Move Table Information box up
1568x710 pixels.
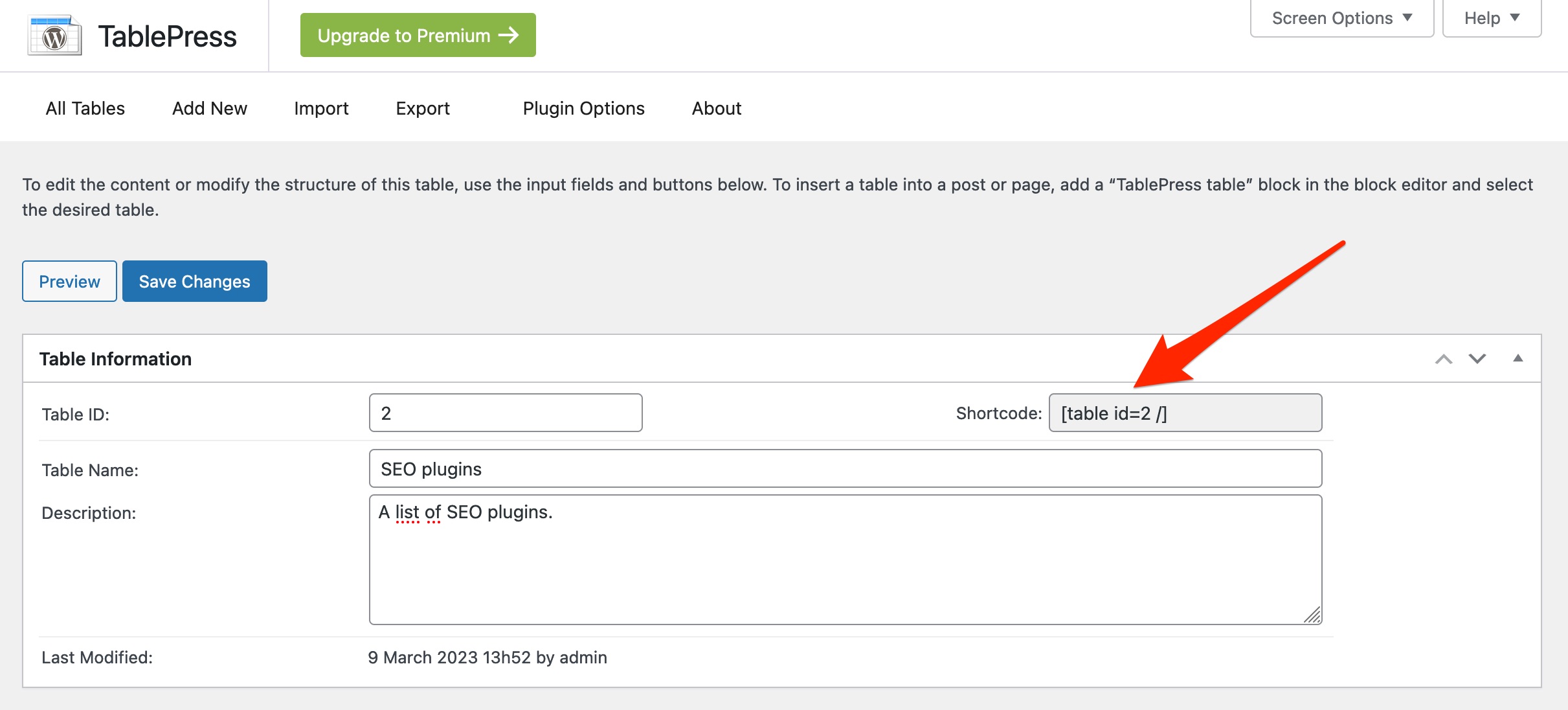click(1444, 359)
